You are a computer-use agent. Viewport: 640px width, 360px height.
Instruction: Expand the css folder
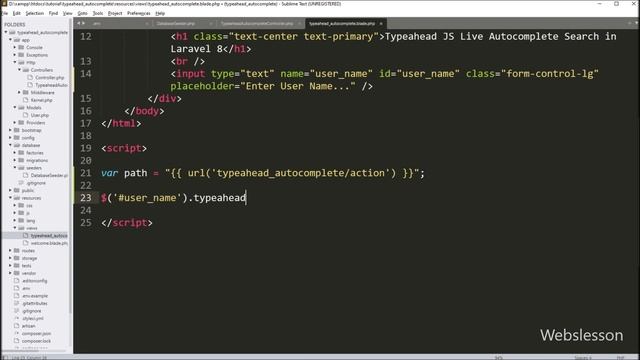[15, 205]
